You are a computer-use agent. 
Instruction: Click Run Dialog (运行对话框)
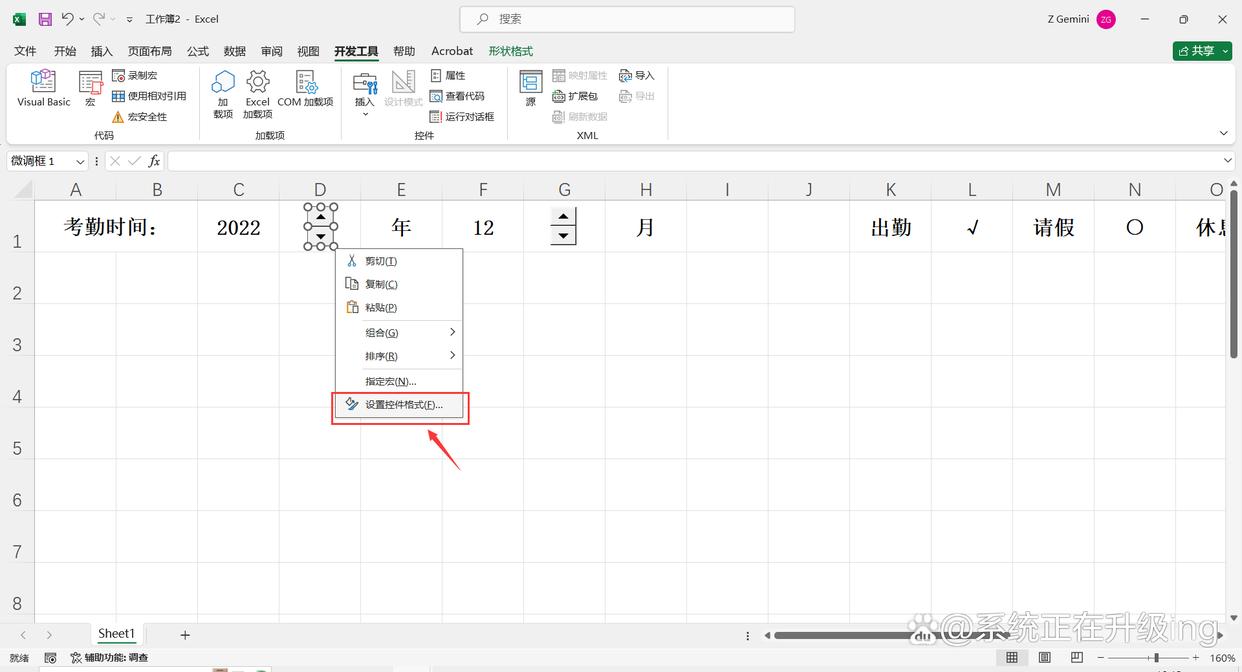[462, 117]
